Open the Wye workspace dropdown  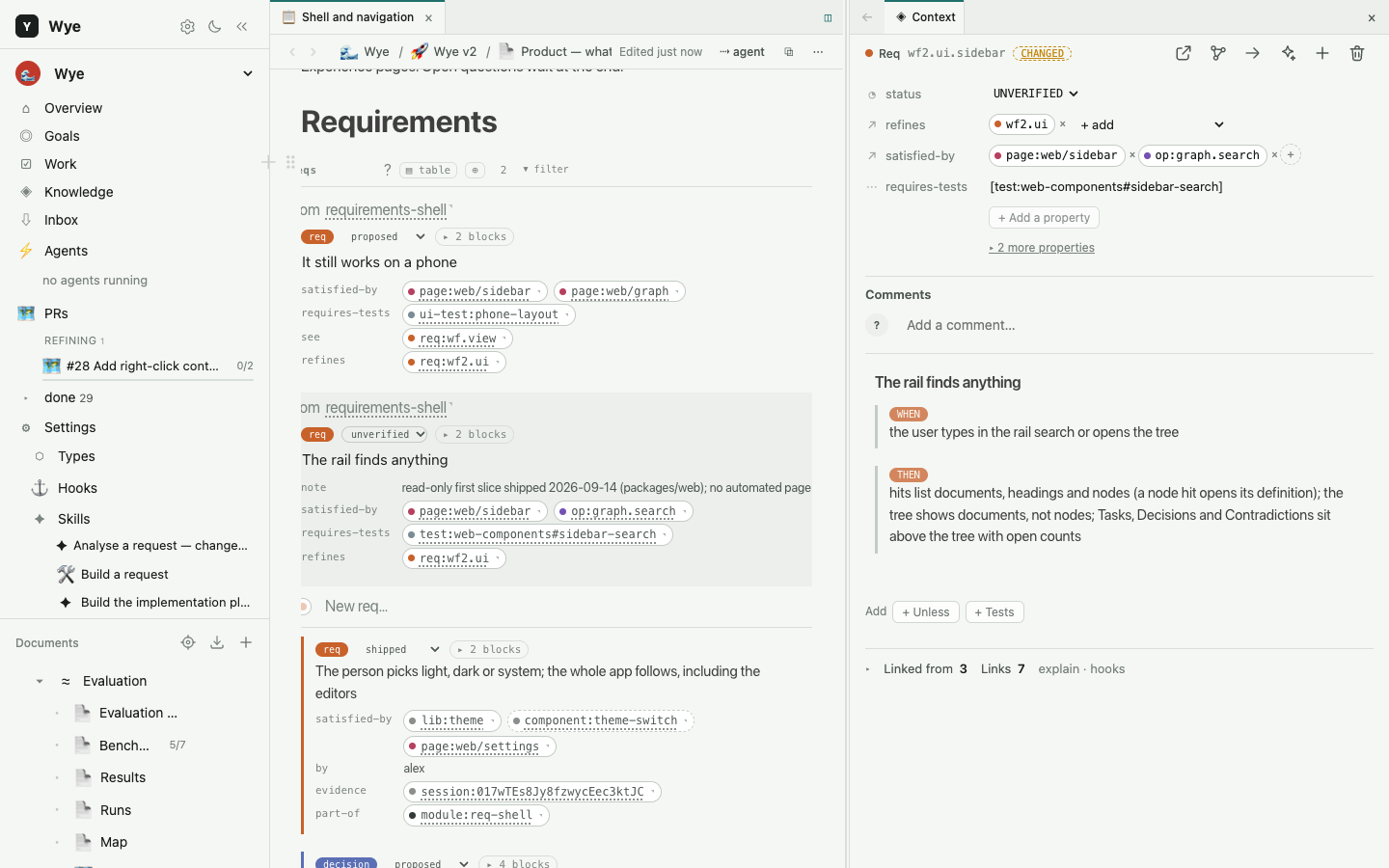[x=248, y=73]
